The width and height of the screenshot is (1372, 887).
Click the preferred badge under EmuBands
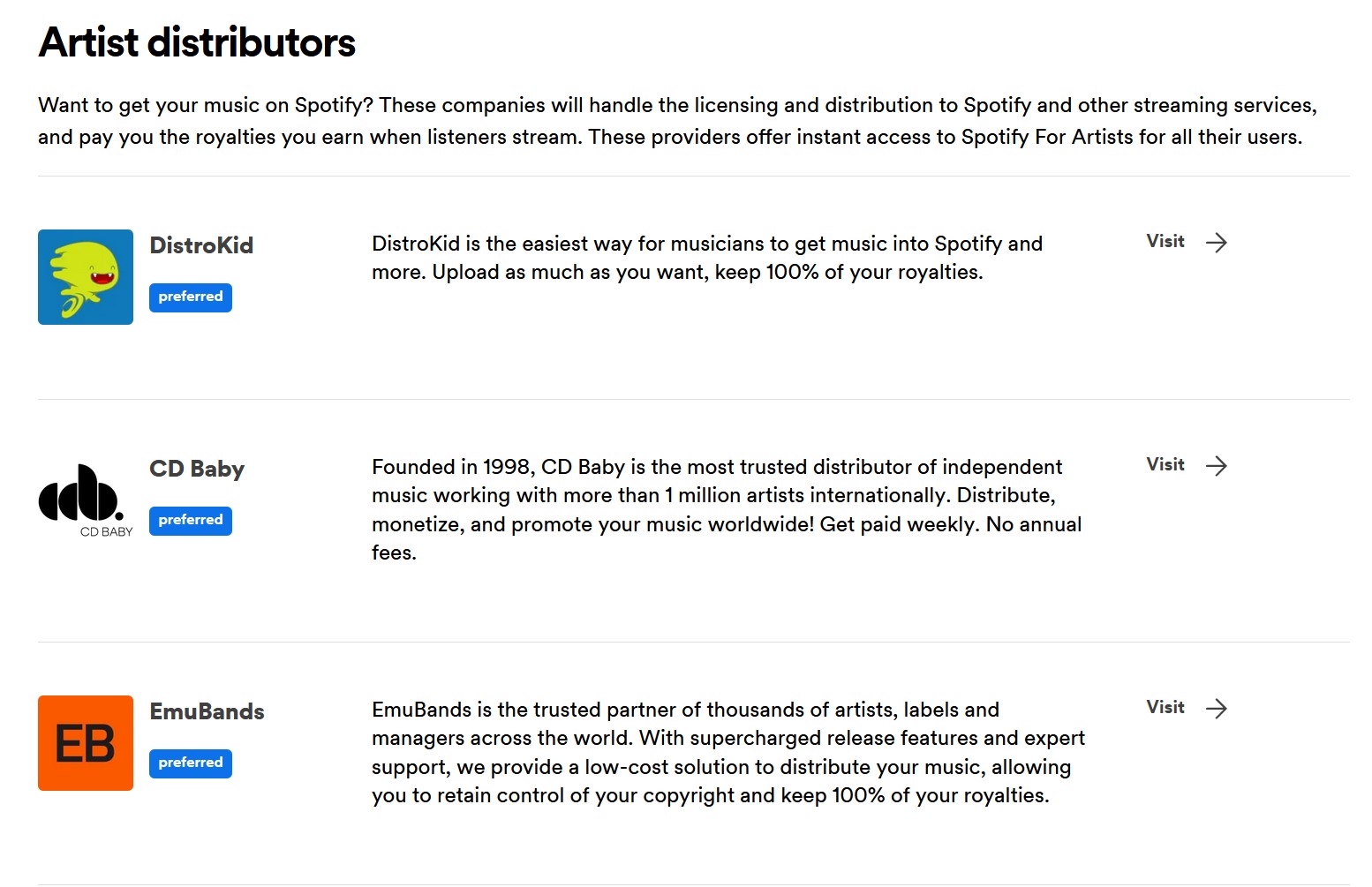pyautogui.click(x=191, y=763)
